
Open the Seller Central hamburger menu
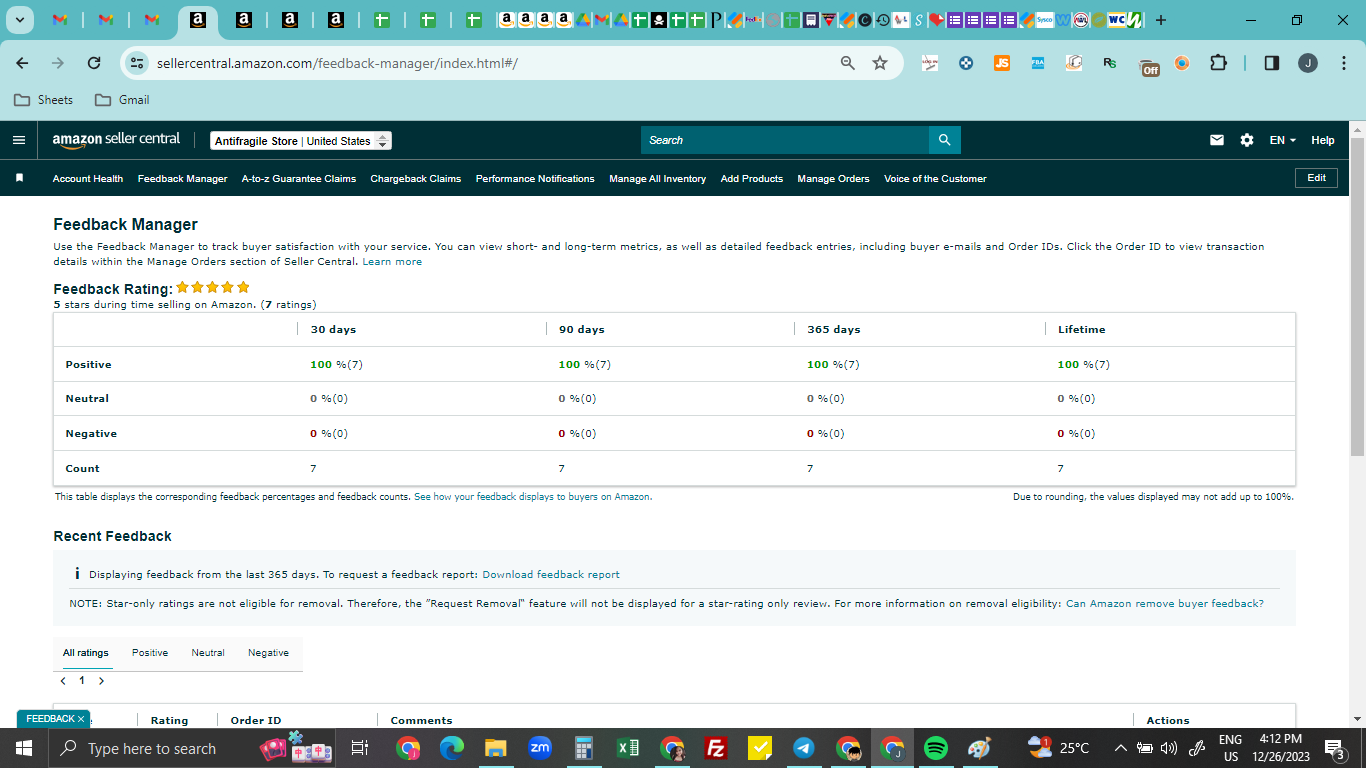(x=19, y=140)
